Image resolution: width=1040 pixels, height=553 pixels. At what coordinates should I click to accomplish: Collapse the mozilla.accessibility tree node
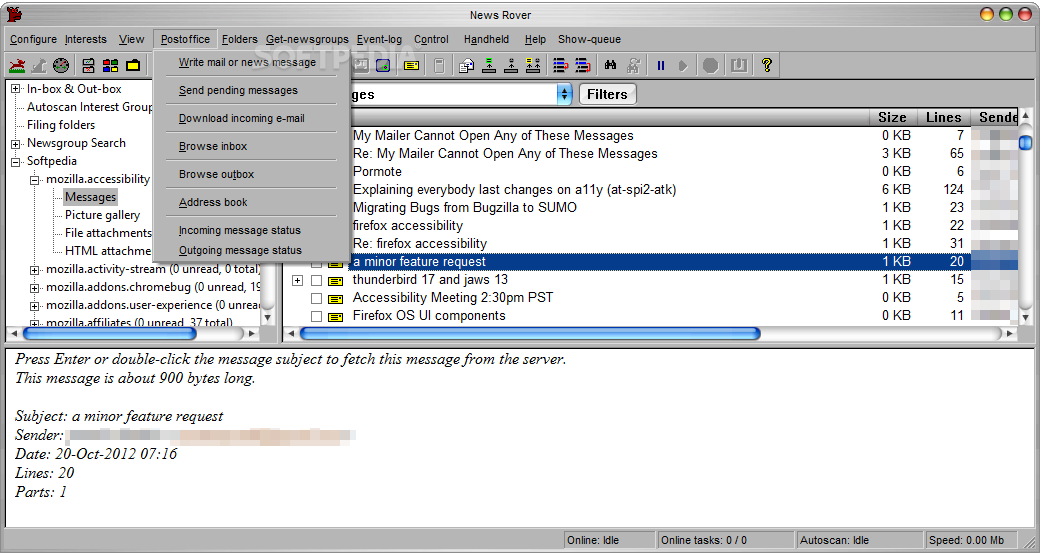(x=34, y=180)
